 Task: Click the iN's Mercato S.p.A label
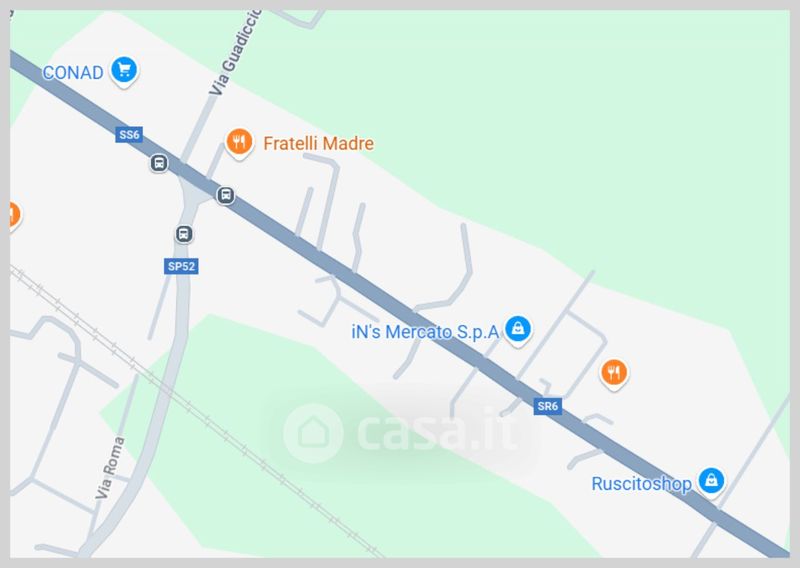tap(425, 332)
